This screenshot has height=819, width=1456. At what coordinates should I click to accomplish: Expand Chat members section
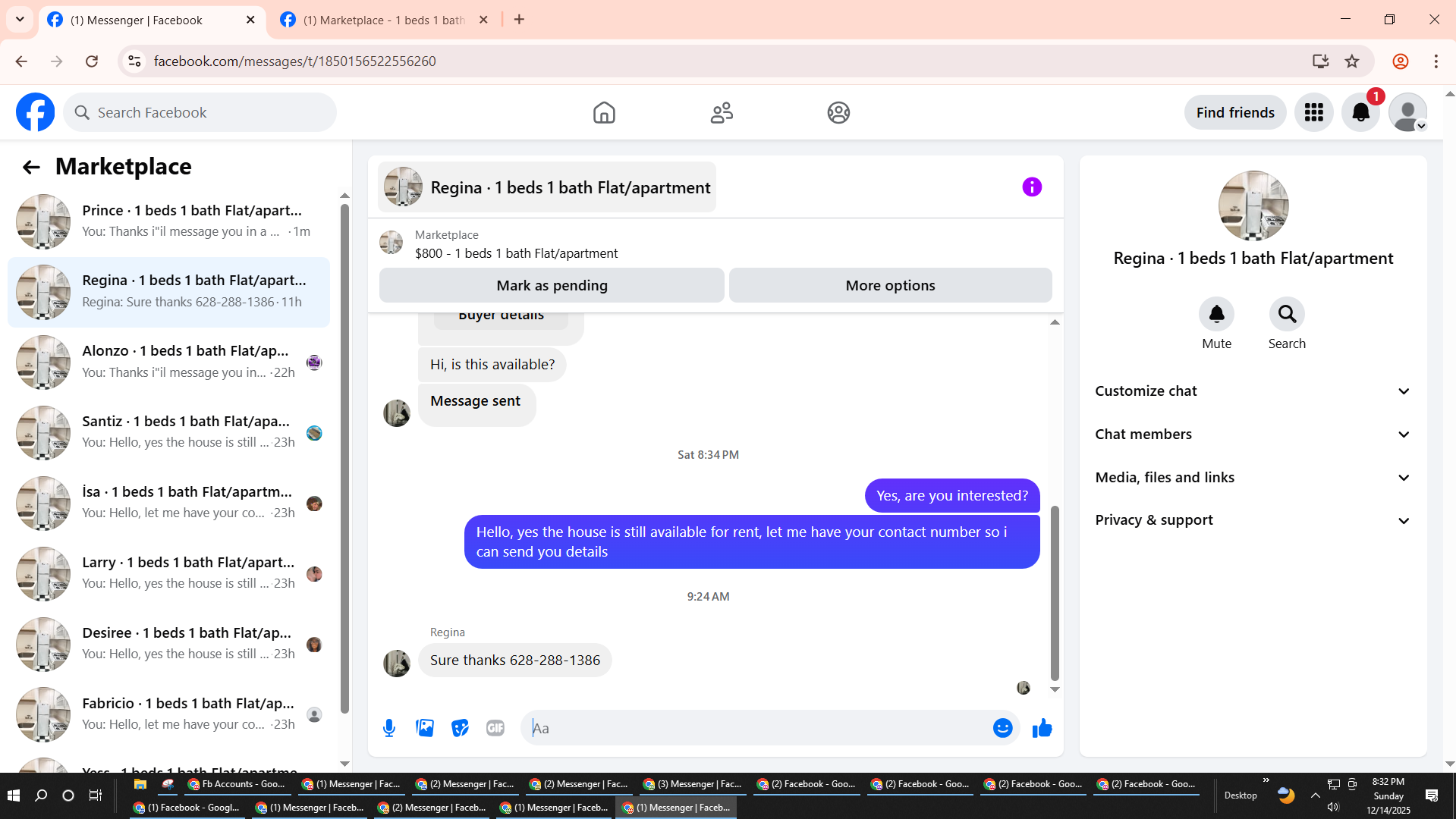pyautogui.click(x=1253, y=435)
